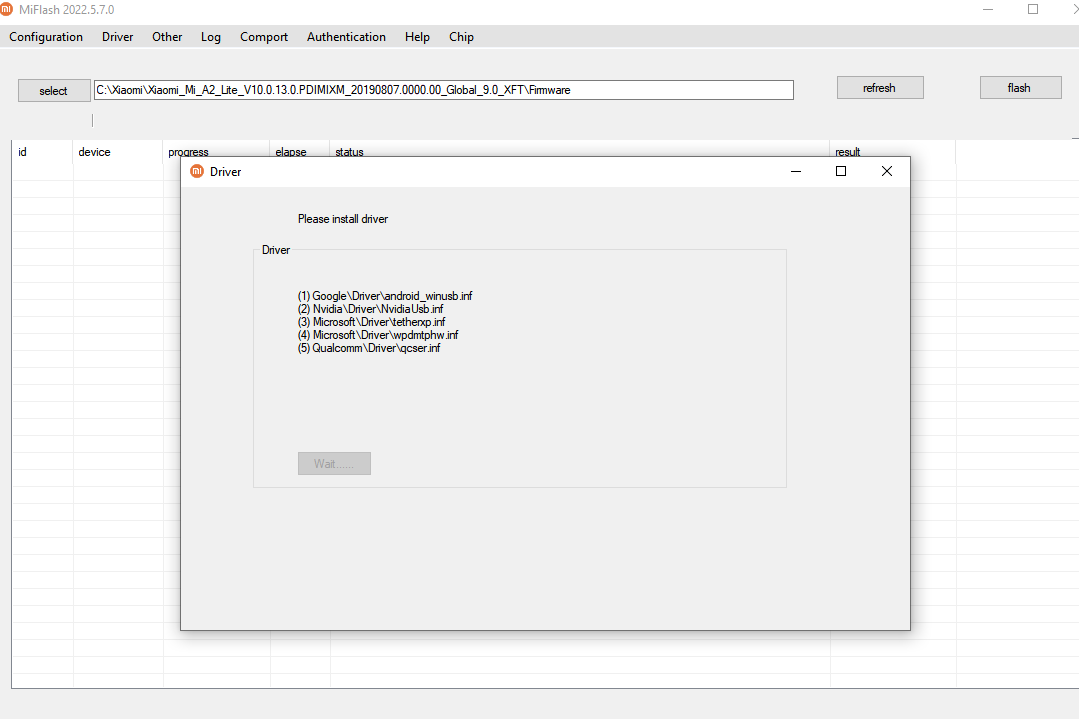The image size is (1079, 719).
Task: Click the result column header
Action: pyautogui.click(x=847, y=152)
